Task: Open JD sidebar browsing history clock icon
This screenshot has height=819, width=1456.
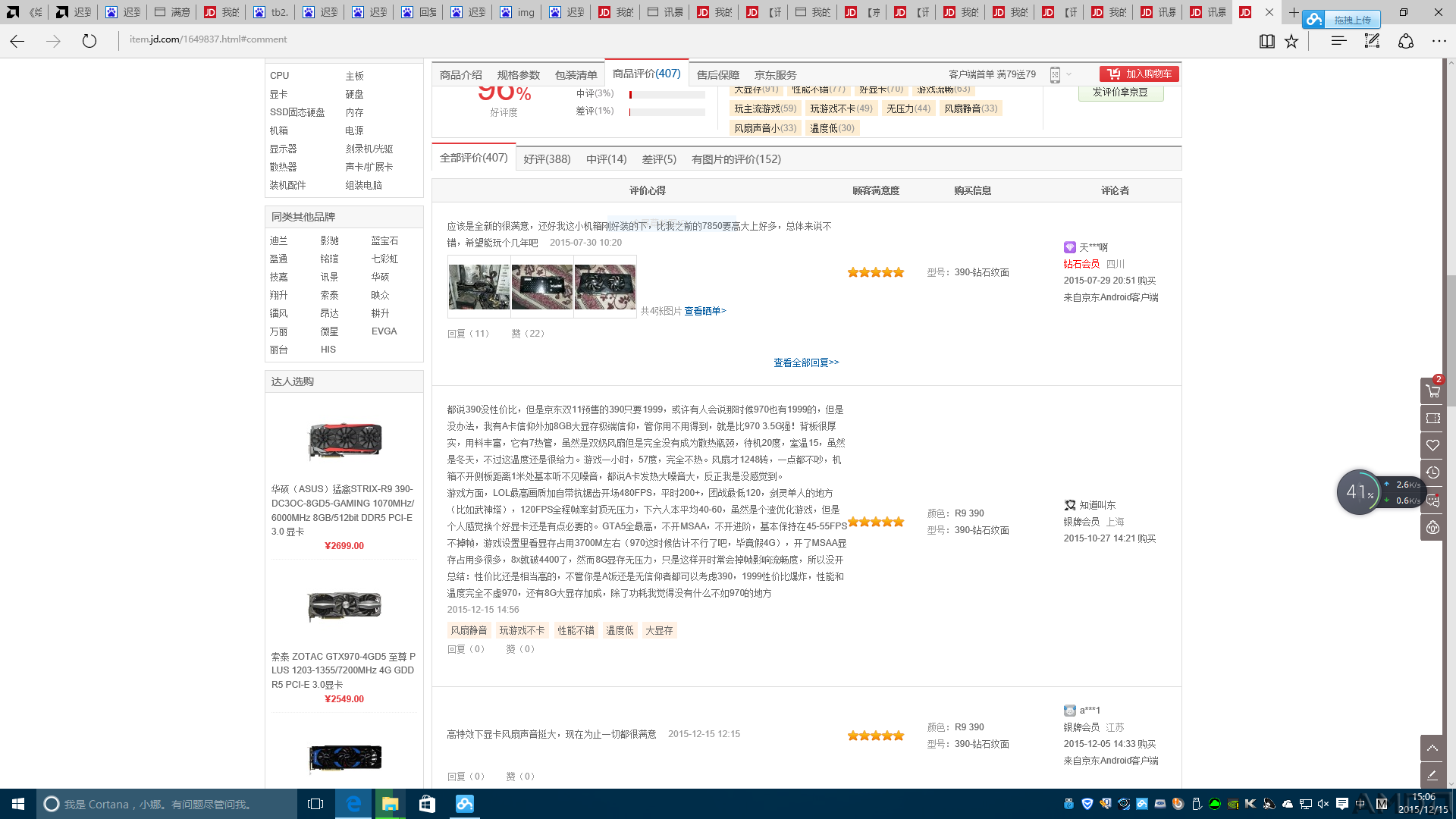Action: point(1432,473)
